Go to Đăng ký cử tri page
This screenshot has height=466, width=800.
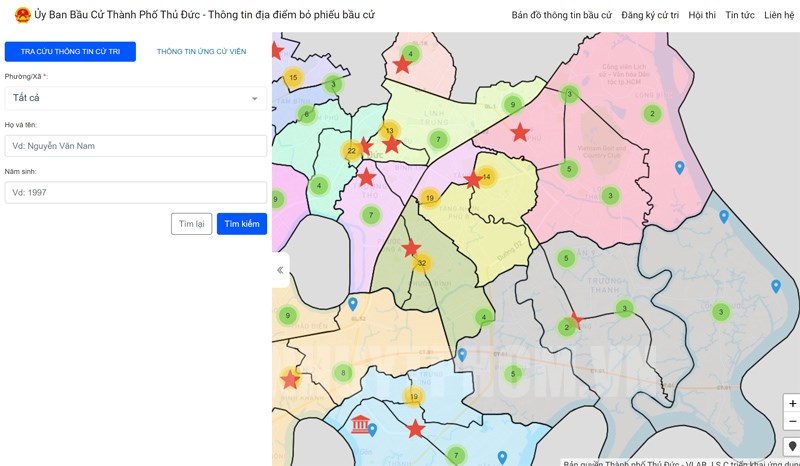coord(649,16)
